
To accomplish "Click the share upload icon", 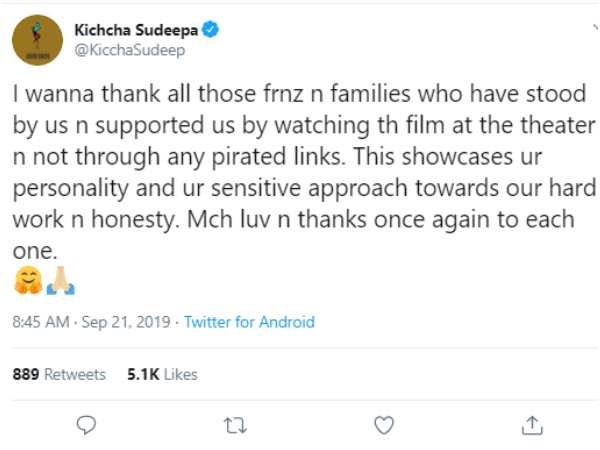I will [532, 425].
